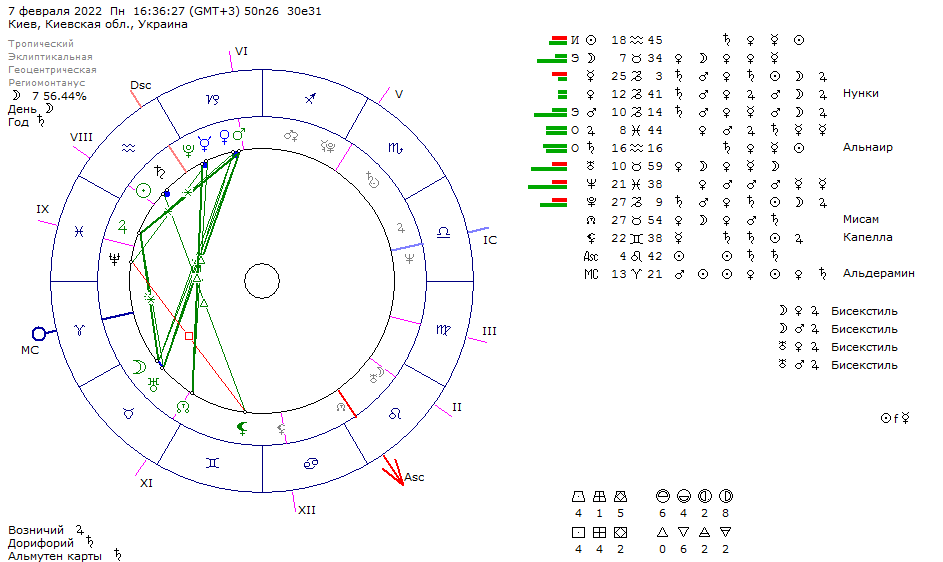This screenshot has height=562, width=943.
Task: Select the Gemini sign in the outer zodiac ring
Action: pos(212,463)
